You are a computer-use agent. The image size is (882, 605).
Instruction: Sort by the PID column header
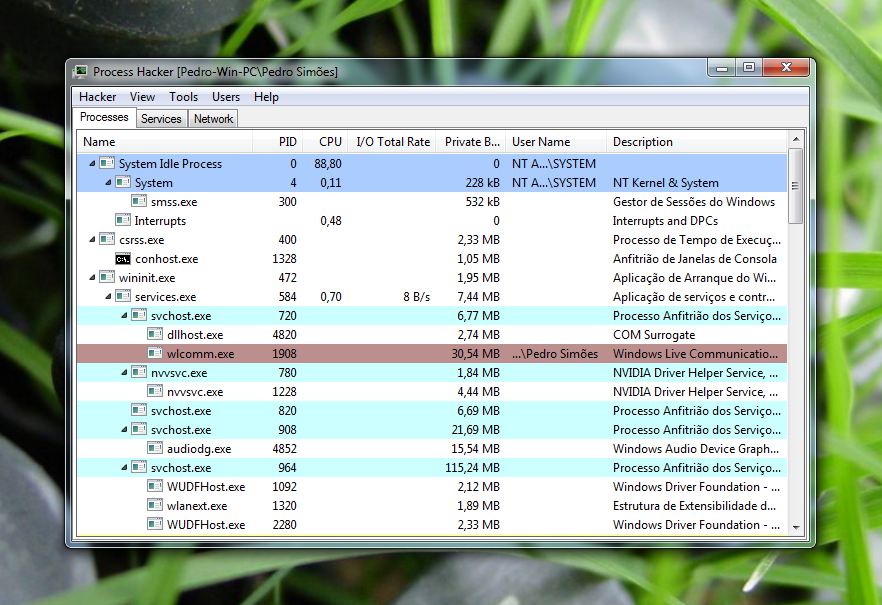coord(278,142)
